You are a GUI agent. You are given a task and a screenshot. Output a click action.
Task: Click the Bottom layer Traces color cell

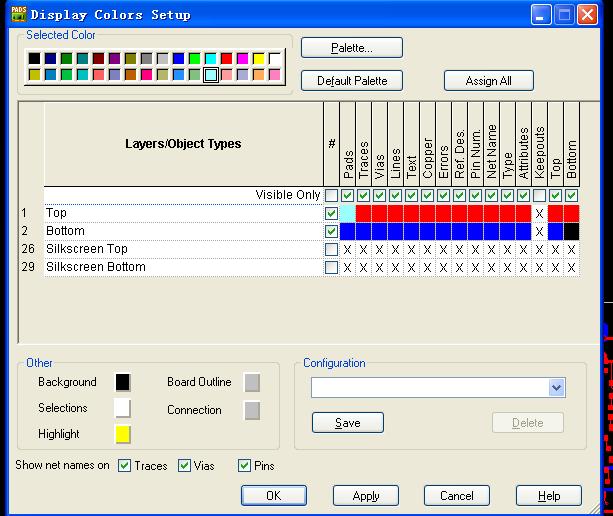pyautogui.click(x=363, y=231)
